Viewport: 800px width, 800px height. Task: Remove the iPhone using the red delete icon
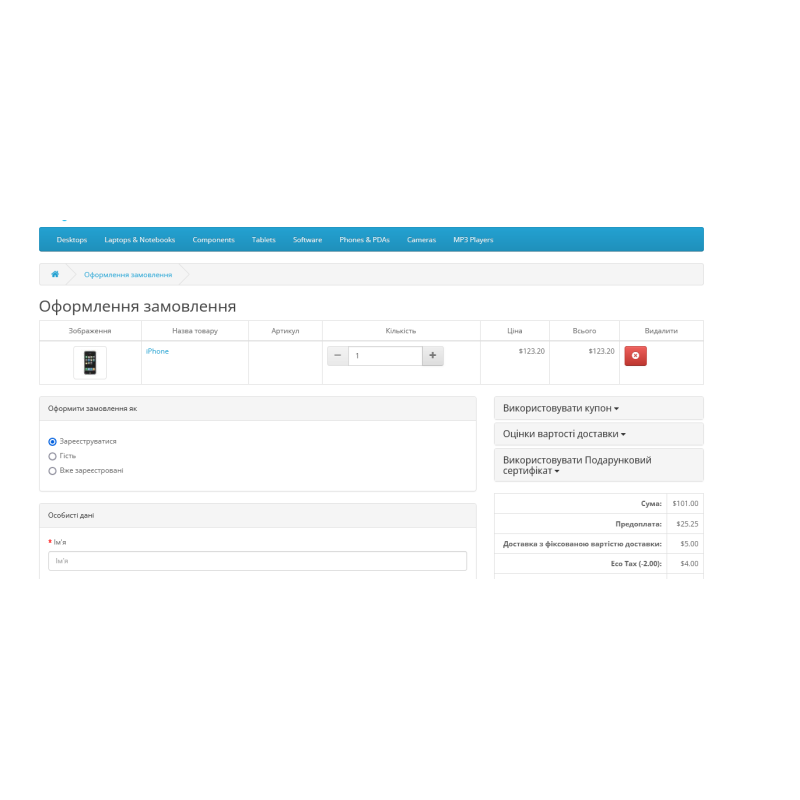[x=636, y=355]
